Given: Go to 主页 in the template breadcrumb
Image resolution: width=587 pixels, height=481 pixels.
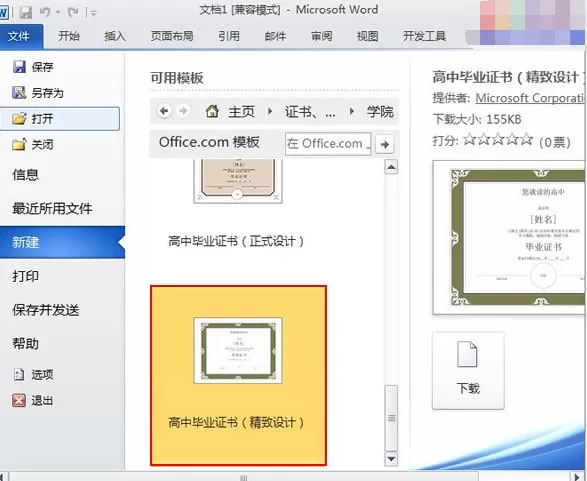Looking at the screenshot, I should (x=241, y=112).
